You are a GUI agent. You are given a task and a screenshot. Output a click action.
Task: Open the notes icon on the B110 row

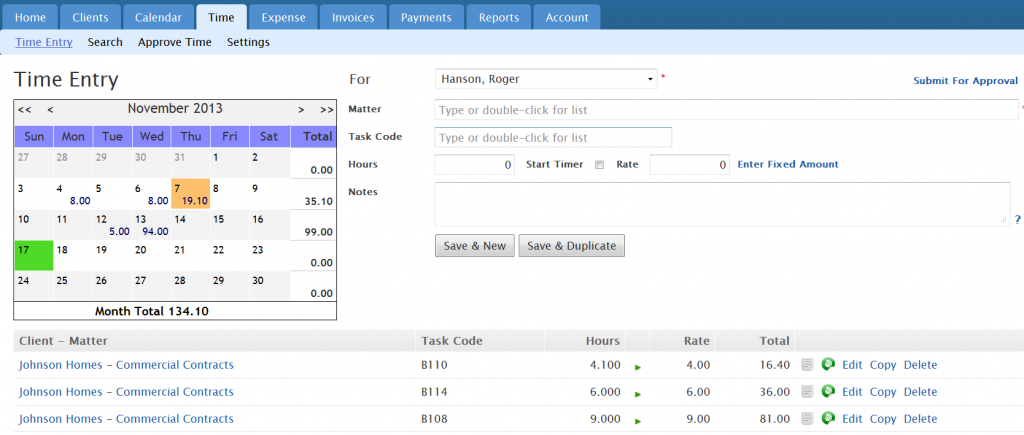[x=808, y=365]
